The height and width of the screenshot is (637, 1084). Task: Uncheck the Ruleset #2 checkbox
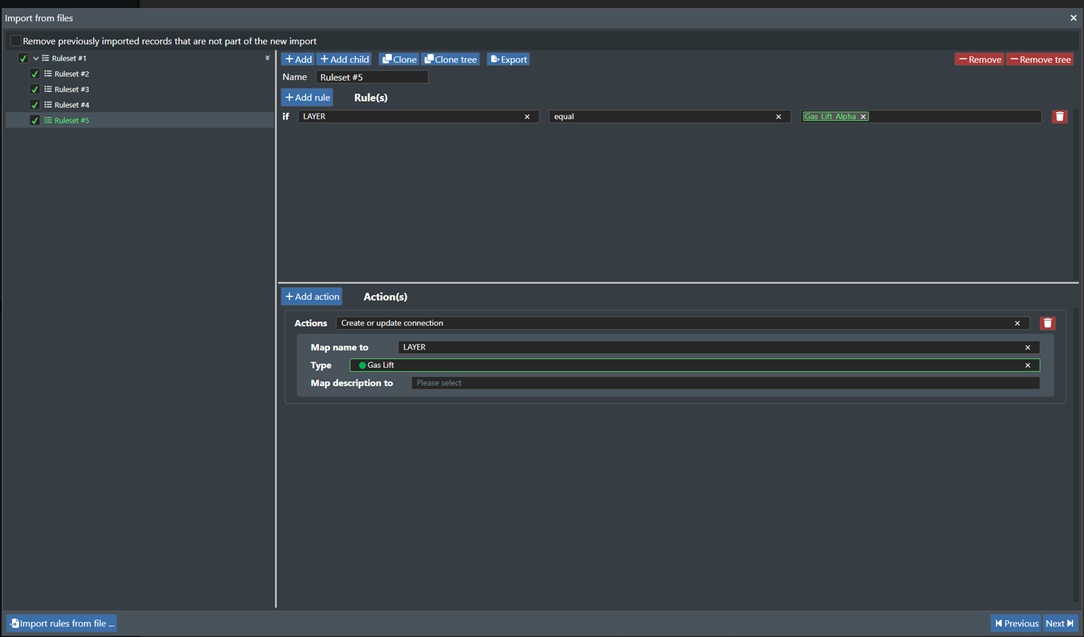pos(35,74)
